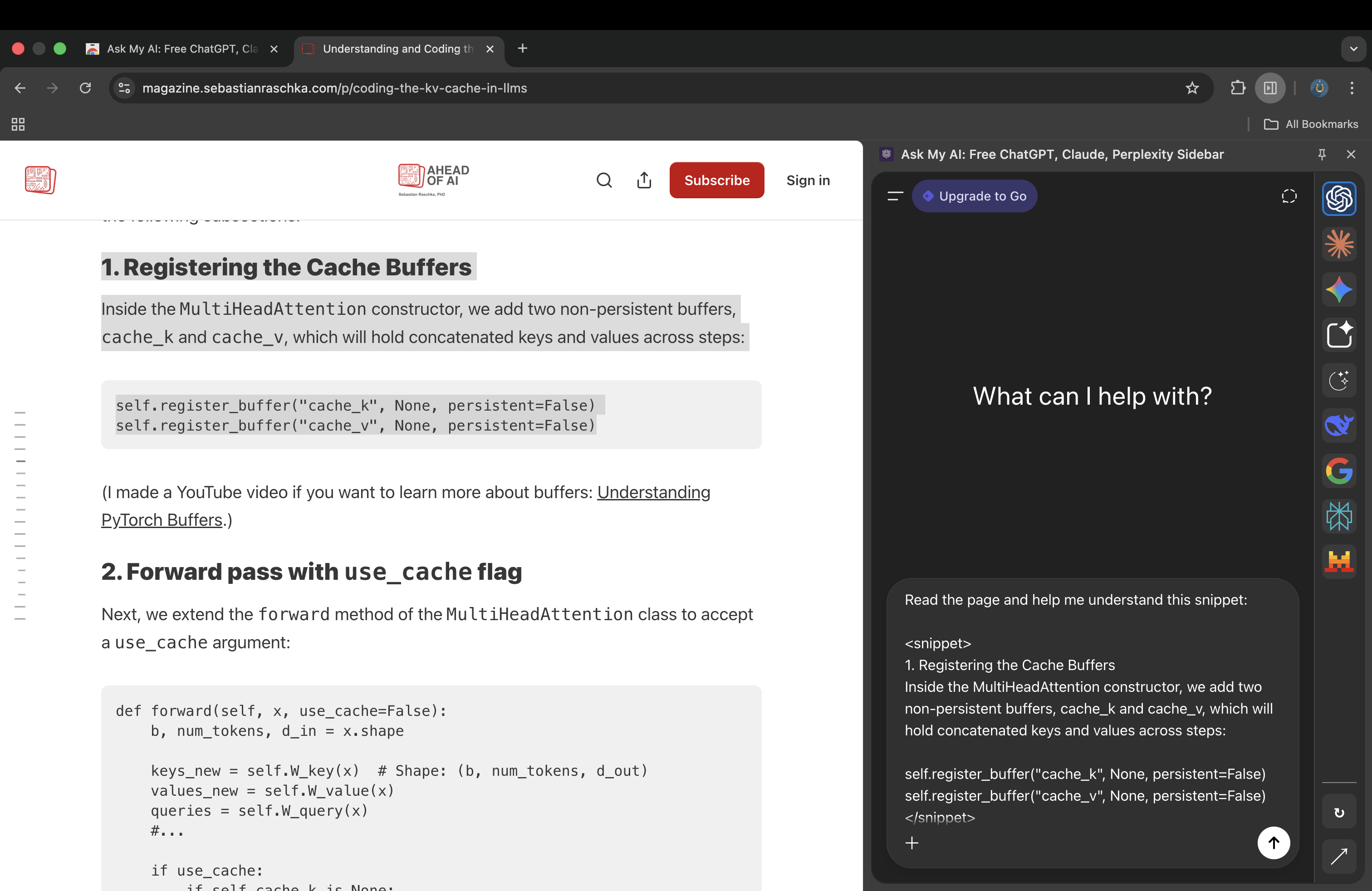Screen dimensions: 1372x891
Task: Select the Google search icon in sidebar
Action: click(1339, 471)
